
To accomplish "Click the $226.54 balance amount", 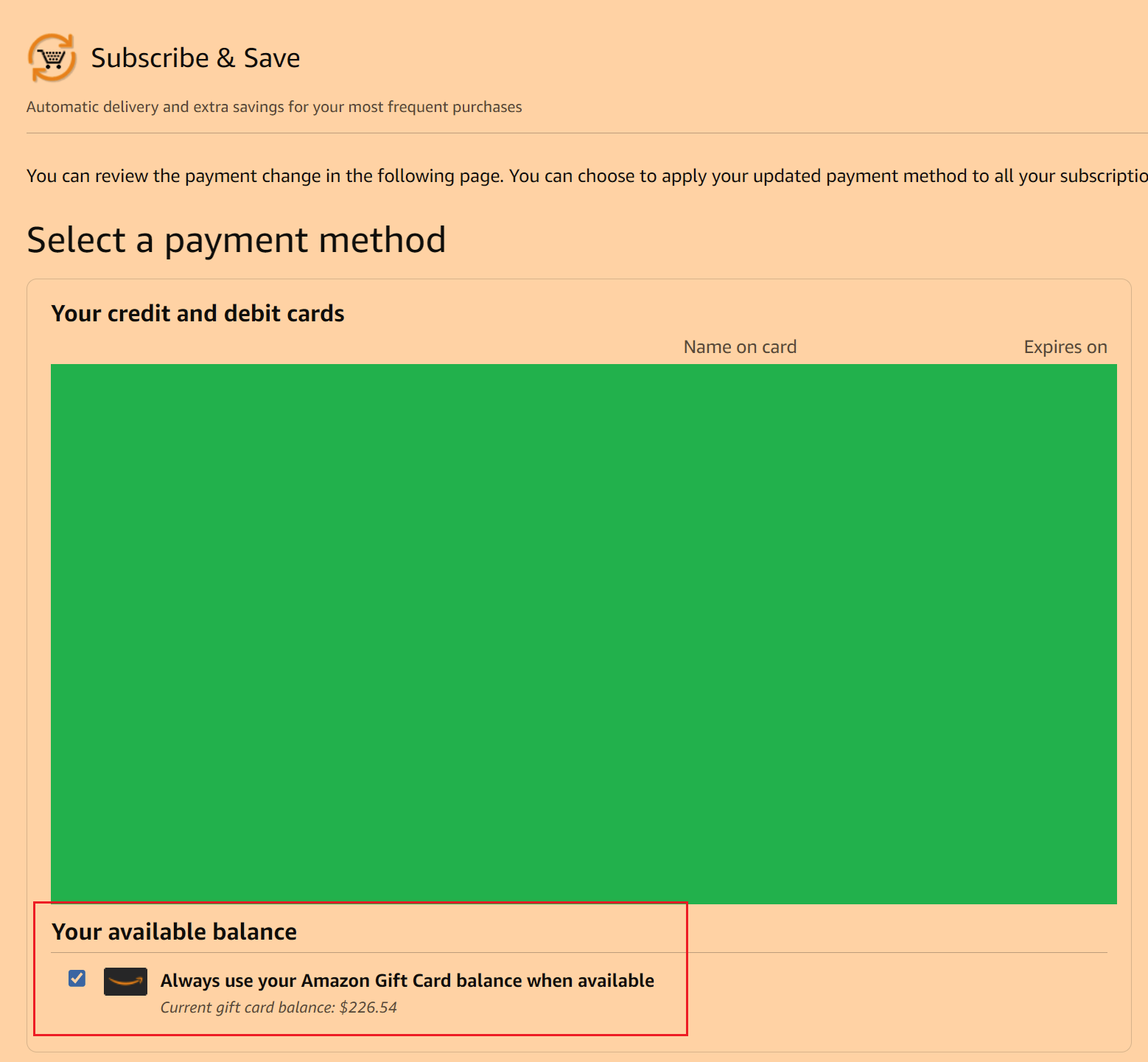I will coord(368,1007).
